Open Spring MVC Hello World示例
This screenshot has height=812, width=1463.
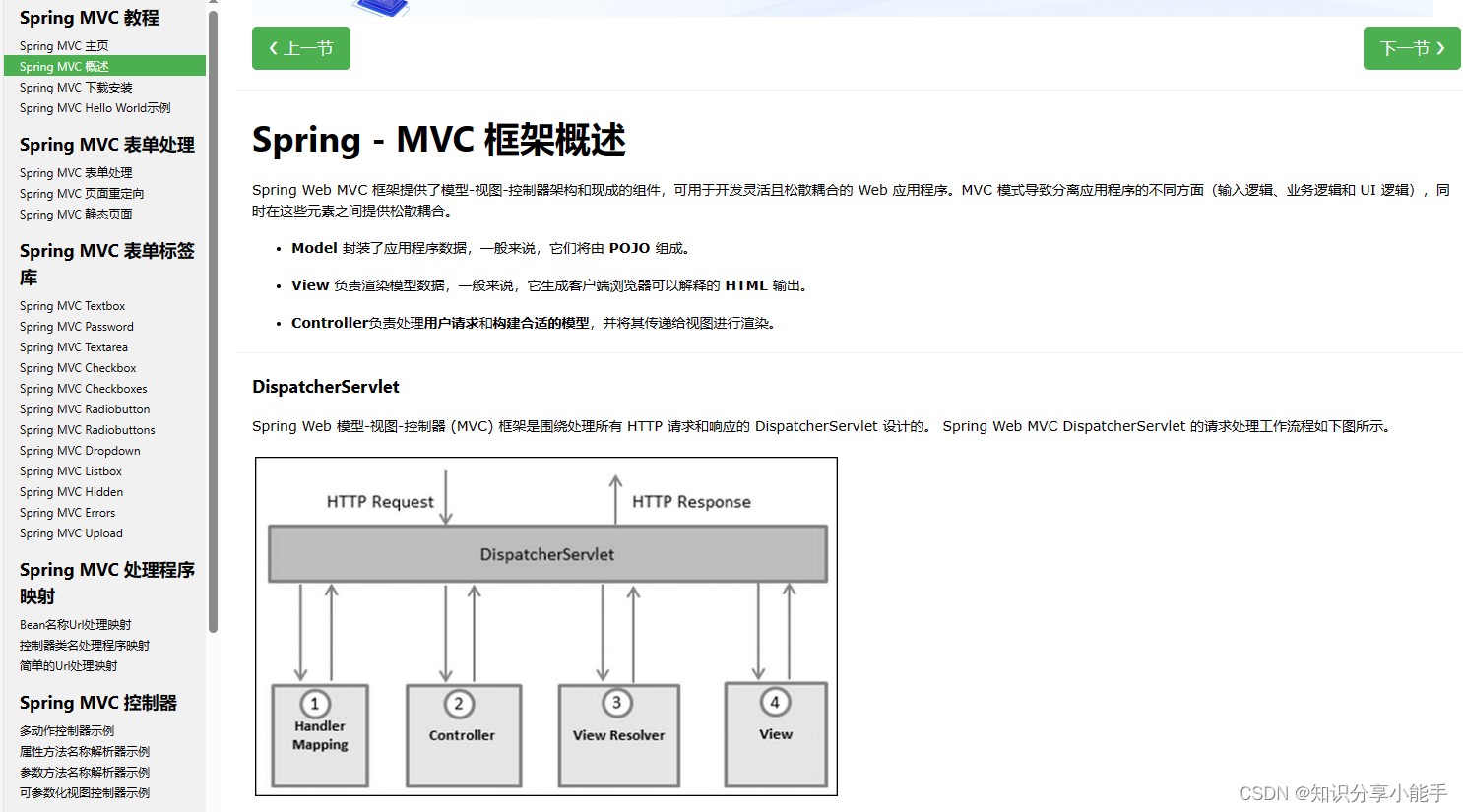pos(95,108)
